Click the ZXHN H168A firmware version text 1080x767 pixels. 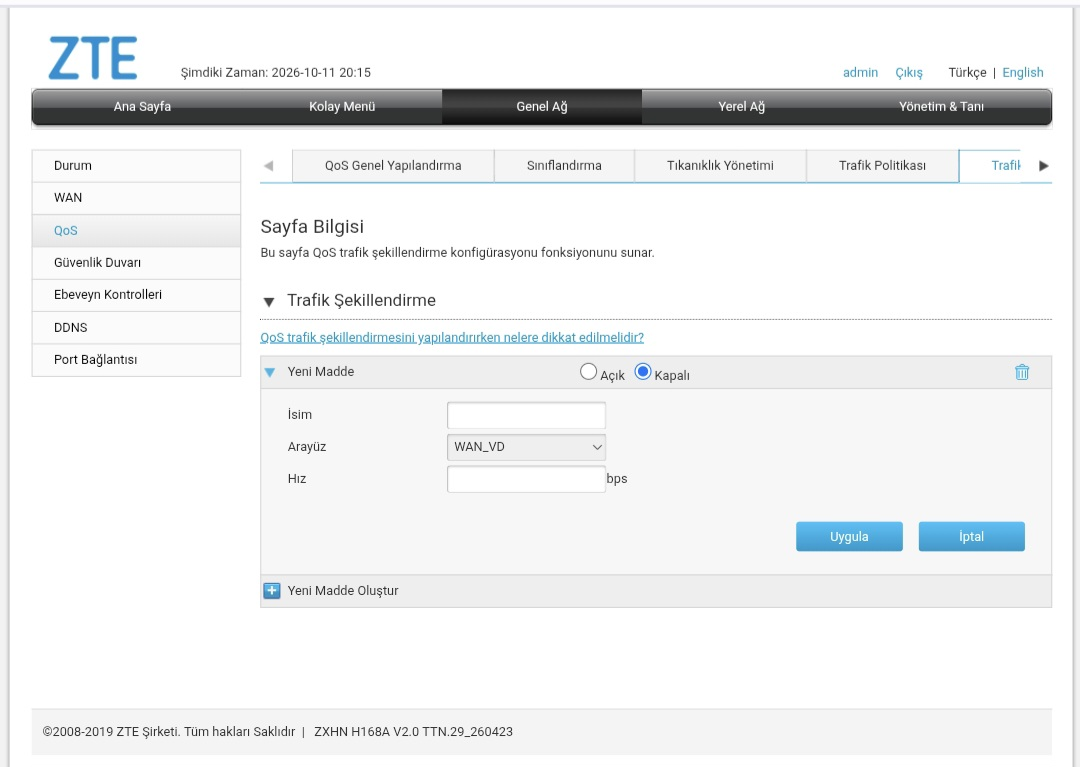click(413, 732)
